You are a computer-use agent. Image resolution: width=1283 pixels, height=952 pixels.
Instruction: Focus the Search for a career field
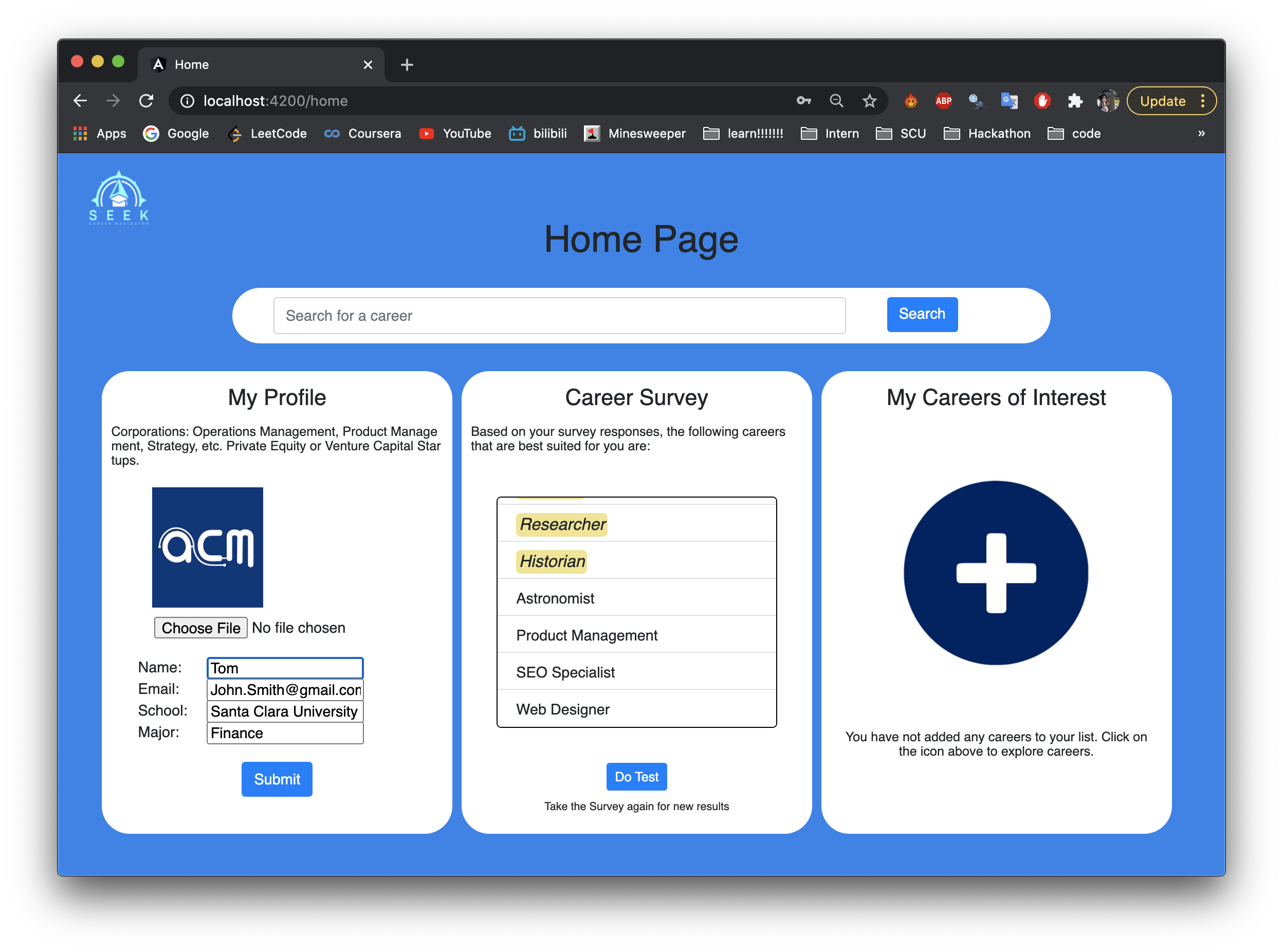pyautogui.click(x=559, y=316)
